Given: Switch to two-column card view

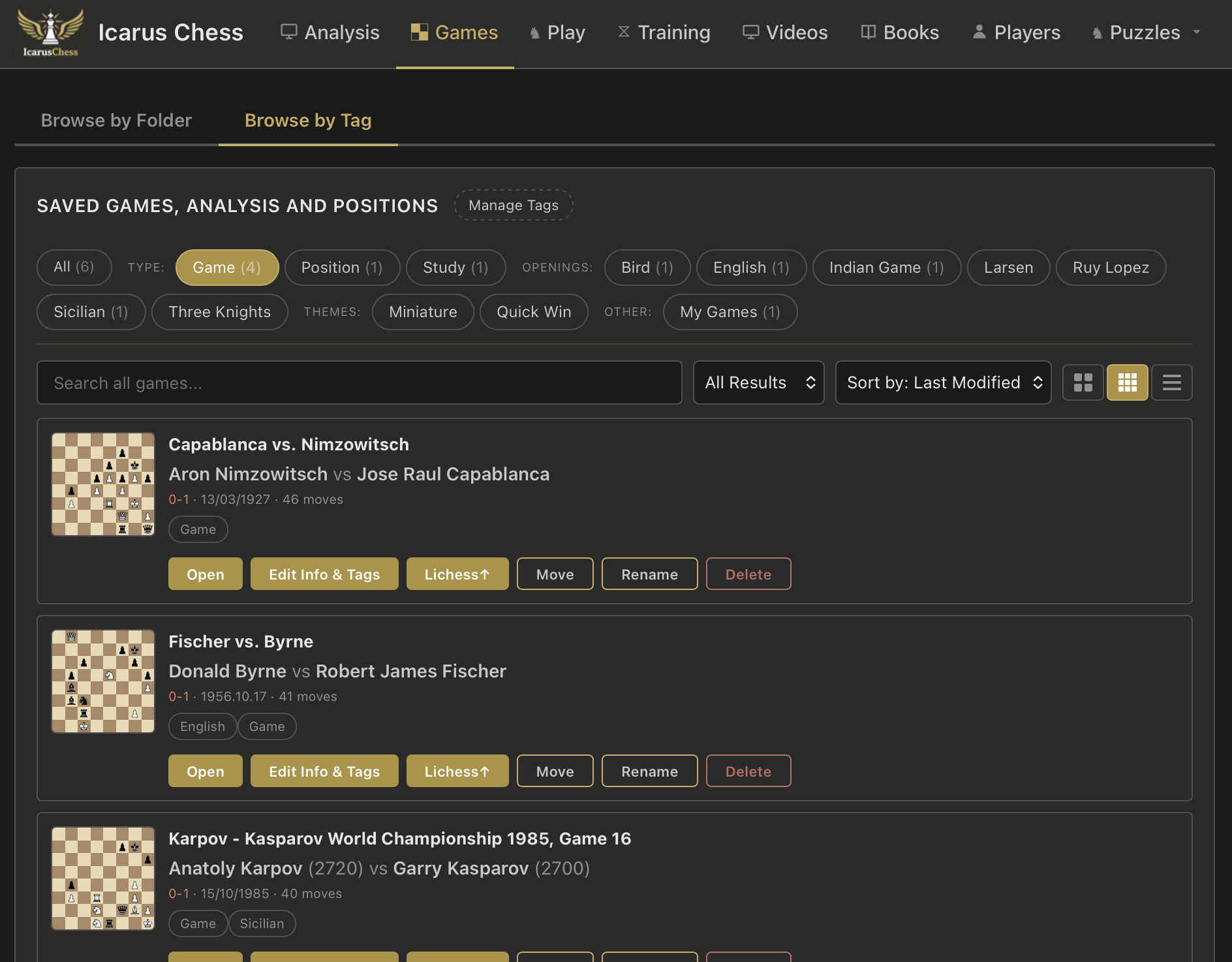Looking at the screenshot, I should point(1083,382).
